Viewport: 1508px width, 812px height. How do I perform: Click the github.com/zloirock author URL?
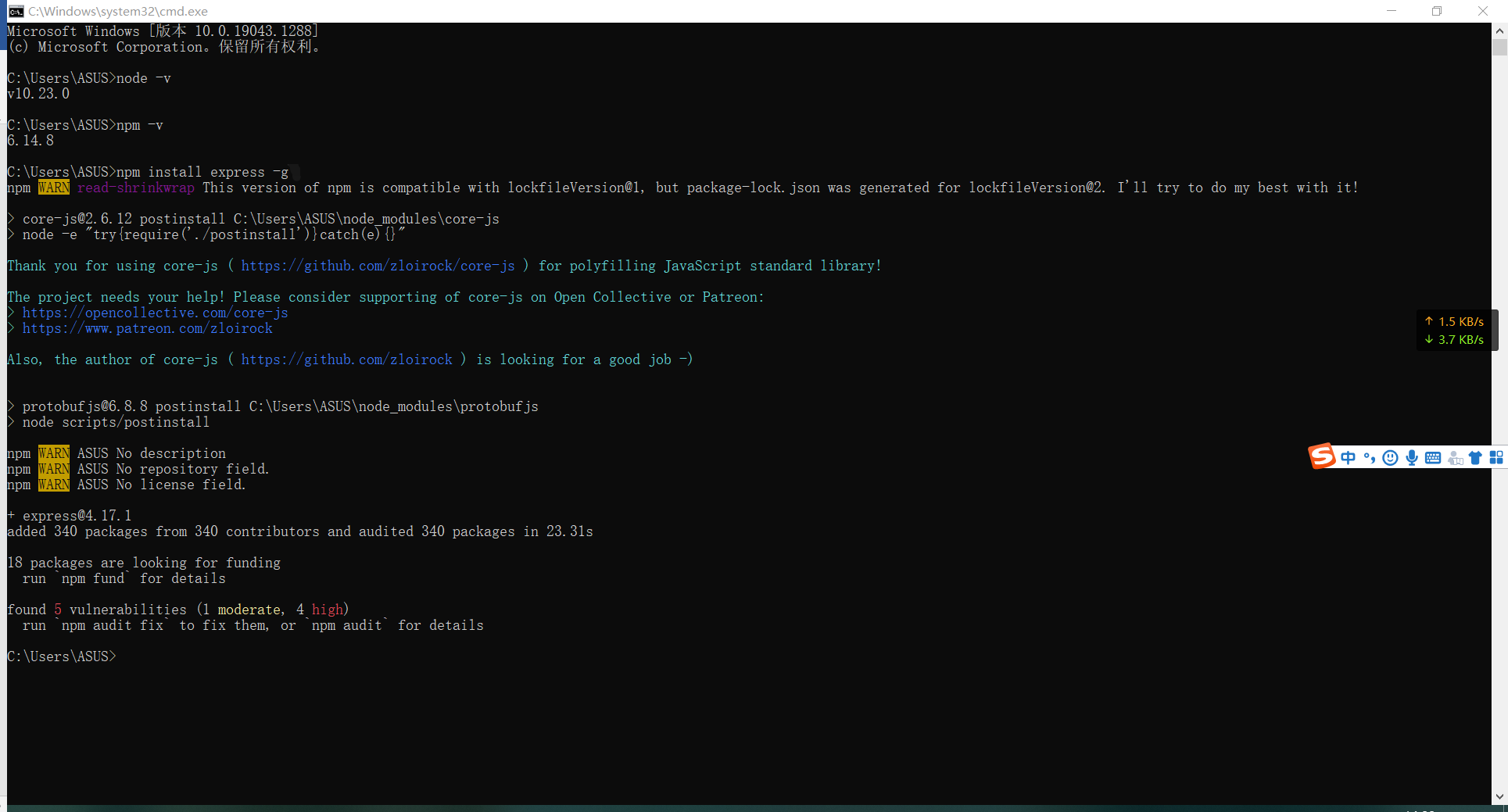(x=346, y=359)
